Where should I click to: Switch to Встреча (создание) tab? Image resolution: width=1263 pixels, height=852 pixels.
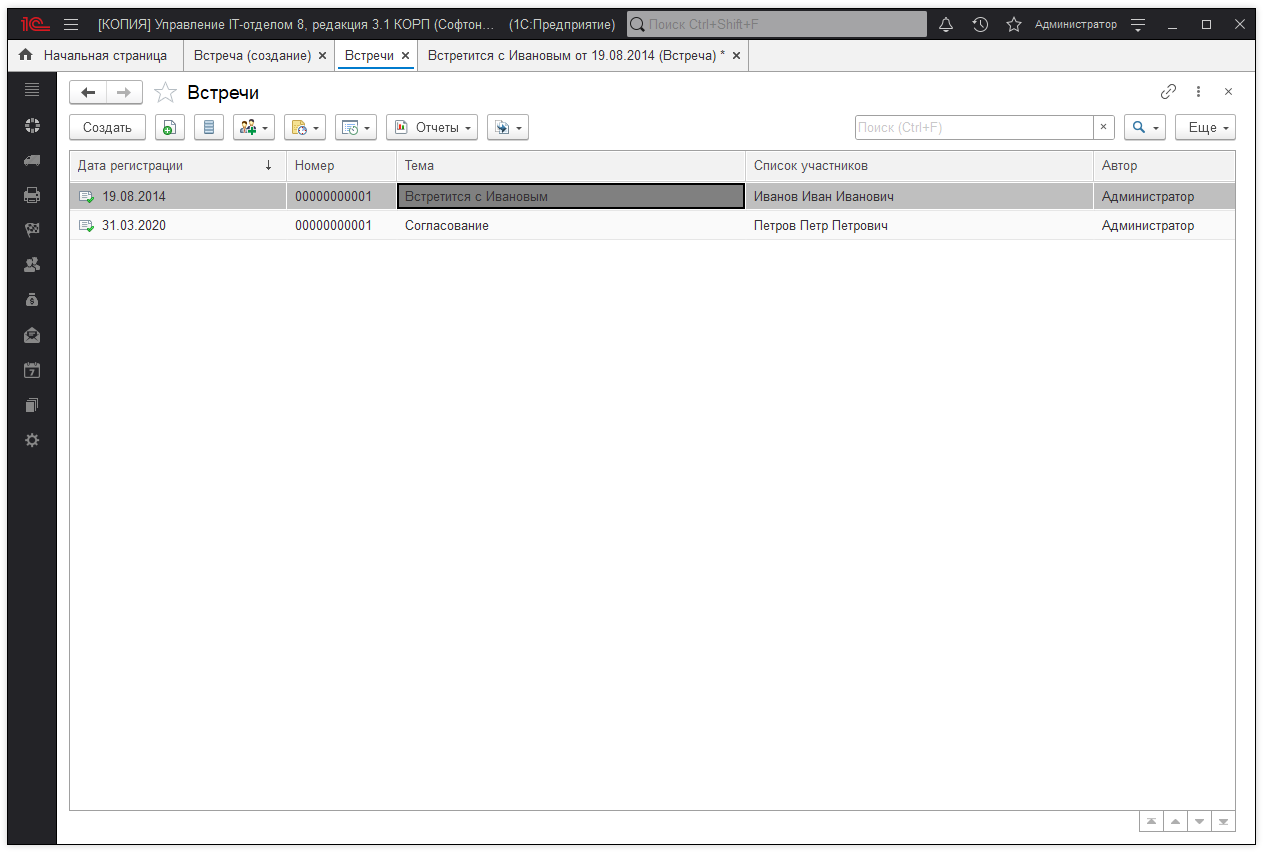252,56
